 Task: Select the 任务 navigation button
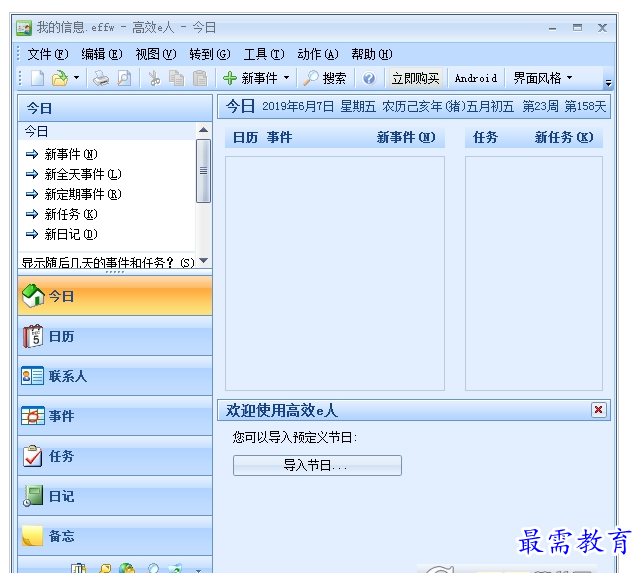point(115,456)
